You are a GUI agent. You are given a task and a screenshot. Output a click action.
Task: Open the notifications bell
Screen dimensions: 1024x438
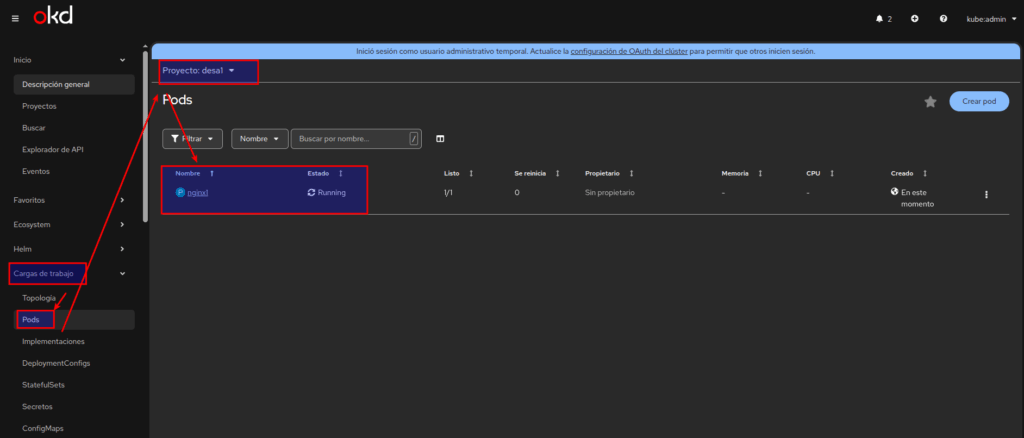(884, 19)
